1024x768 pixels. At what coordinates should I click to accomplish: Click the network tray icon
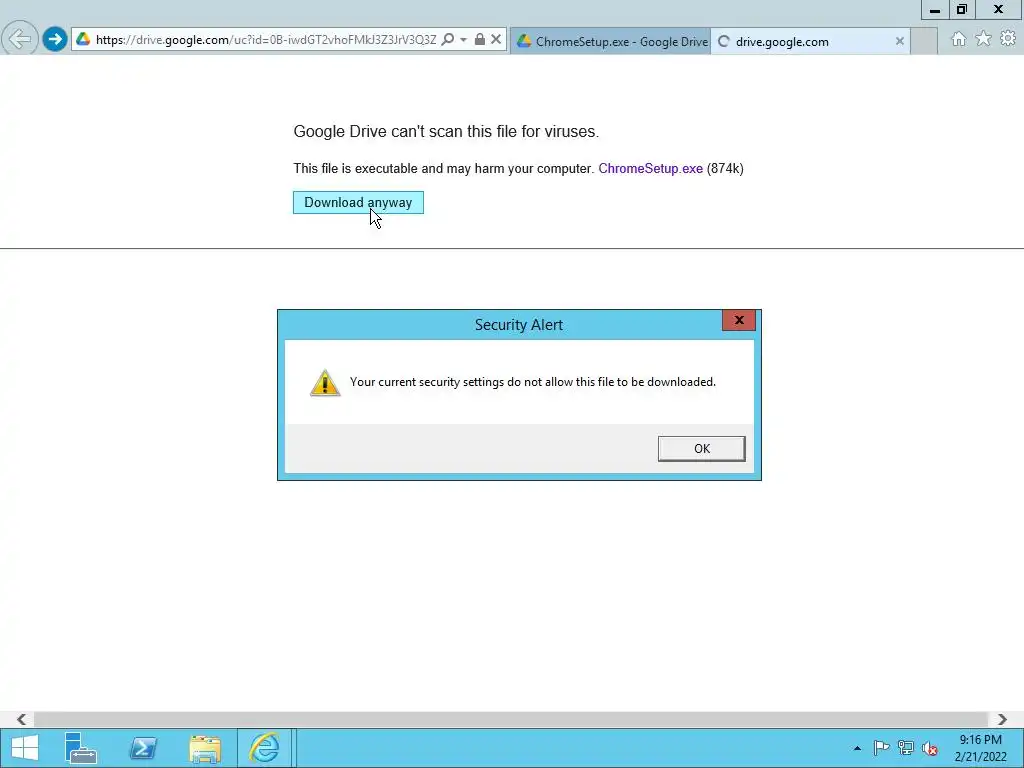point(906,748)
